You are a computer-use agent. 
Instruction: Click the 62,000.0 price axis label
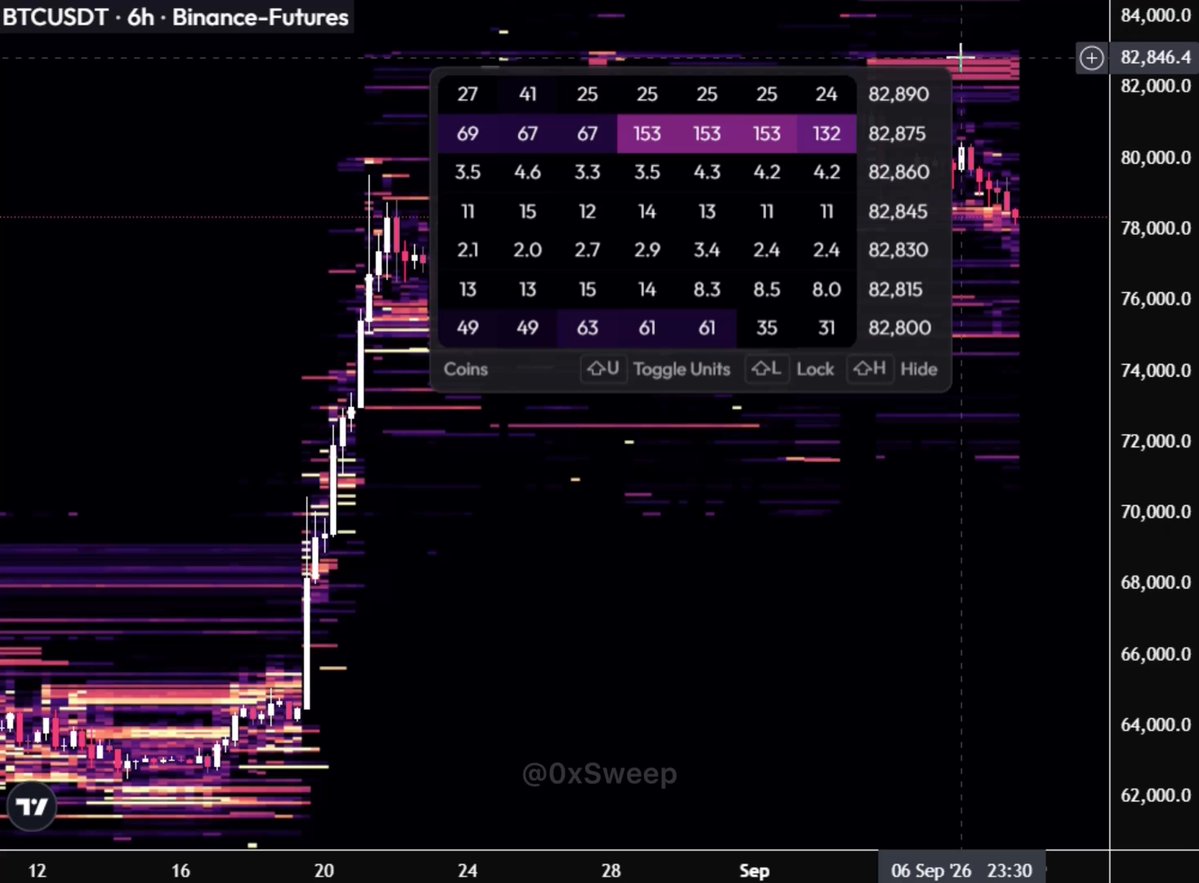[x=1155, y=795]
